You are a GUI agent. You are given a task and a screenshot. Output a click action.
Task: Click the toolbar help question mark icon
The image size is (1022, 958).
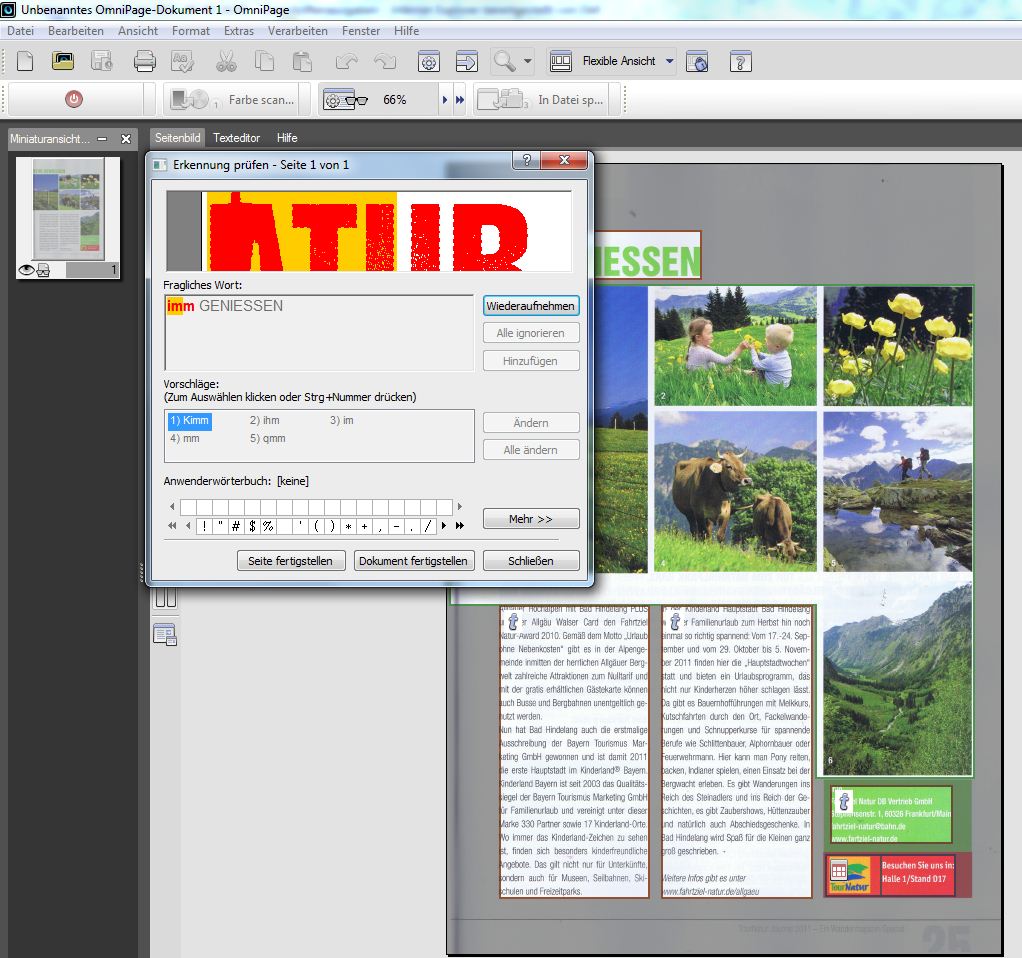pyautogui.click(x=740, y=61)
